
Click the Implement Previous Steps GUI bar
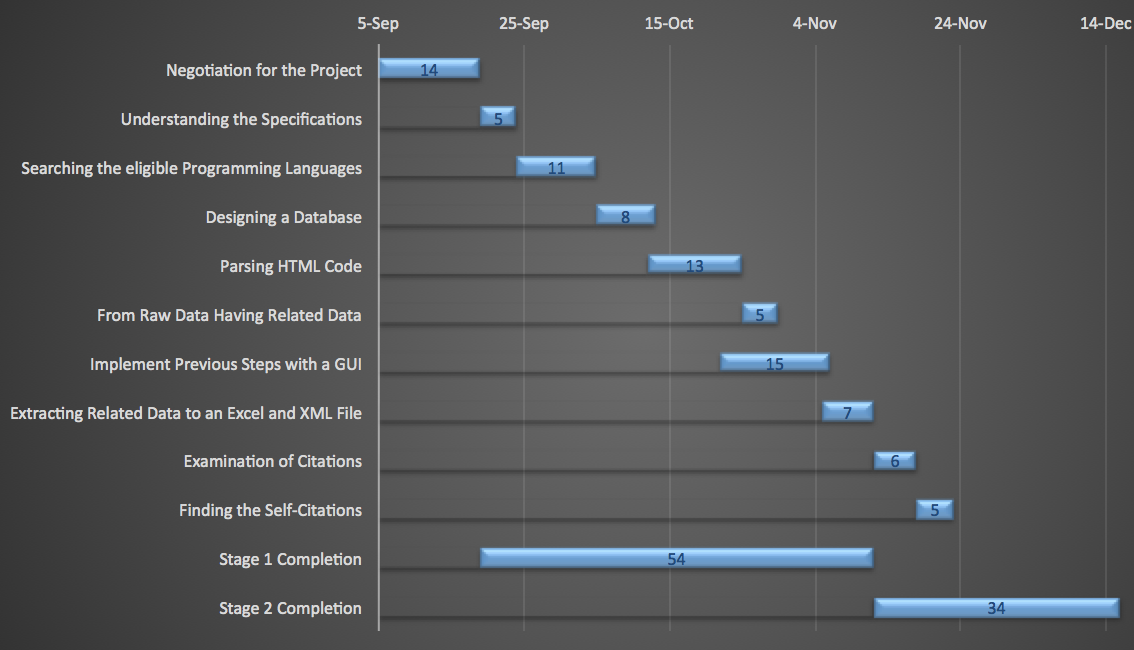(774, 363)
